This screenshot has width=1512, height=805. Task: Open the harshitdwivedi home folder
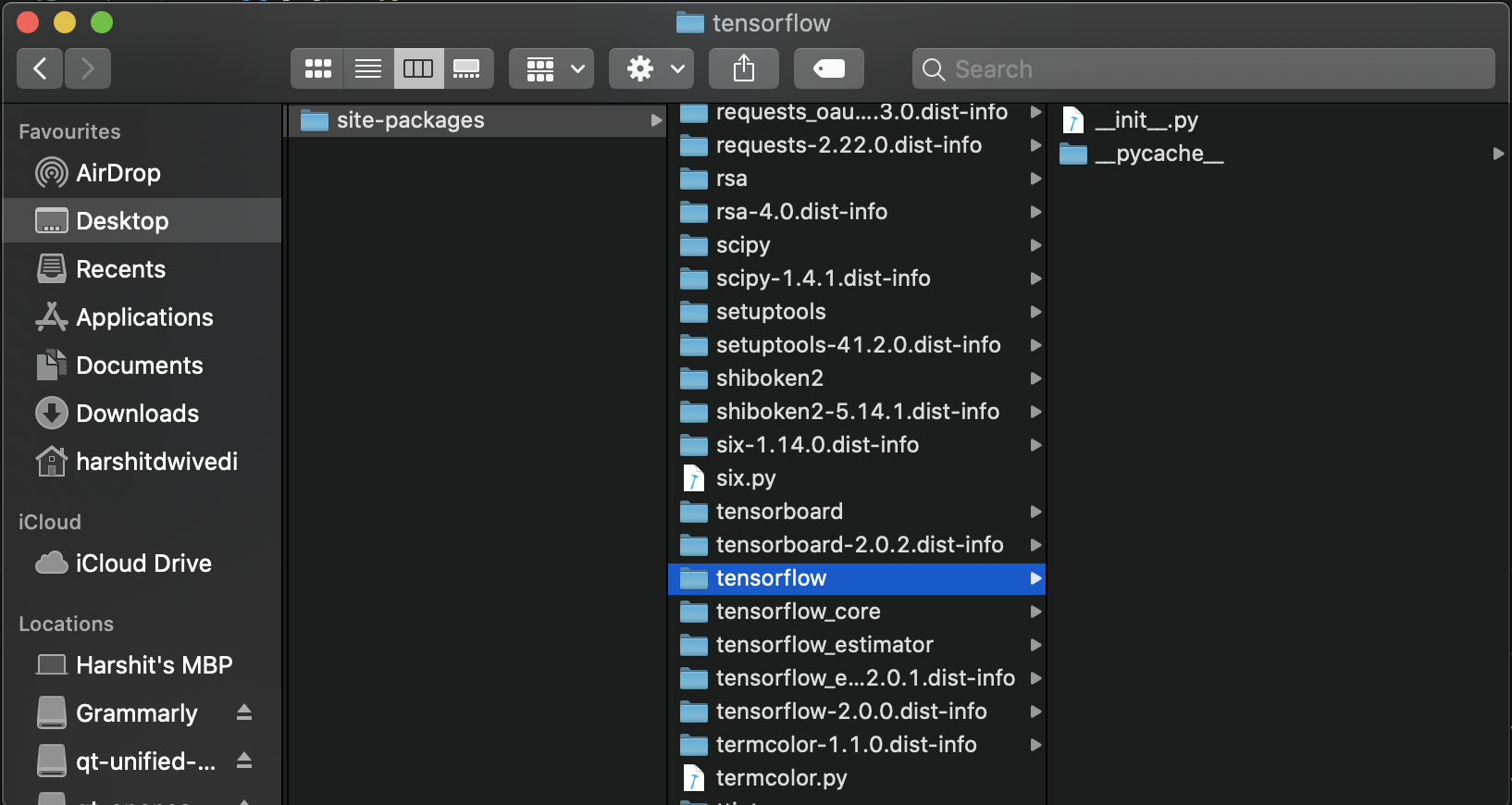click(142, 462)
